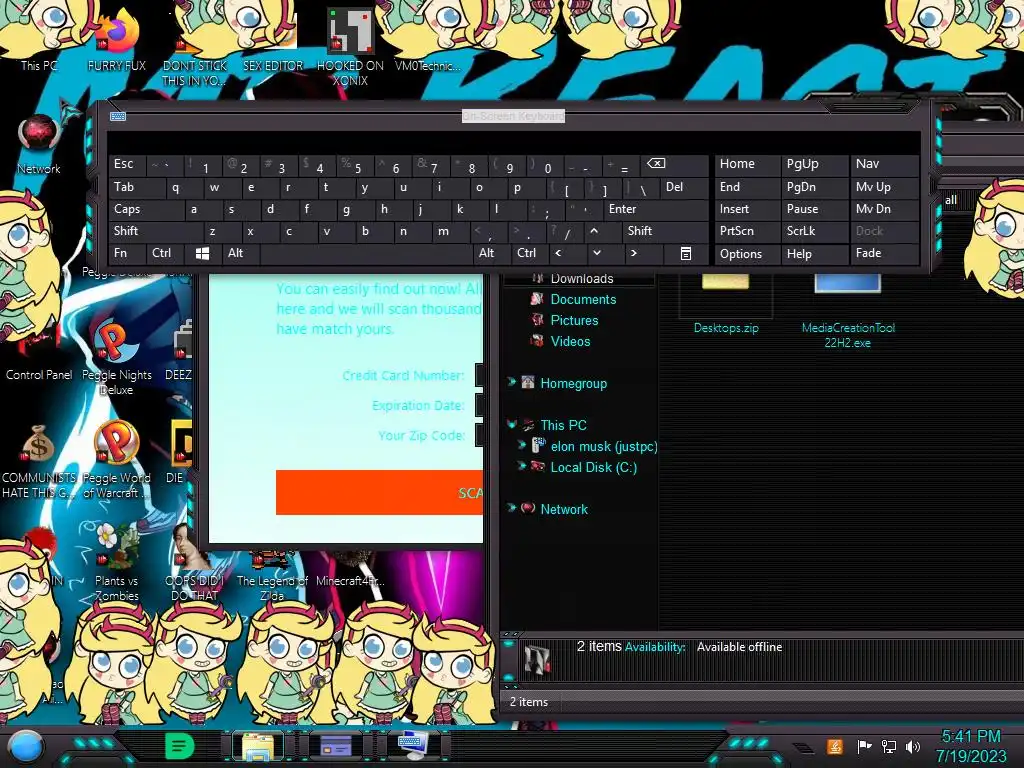The height and width of the screenshot is (768, 1024).
Task: Click the Fade key on keyboard
Action: (x=884, y=253)
